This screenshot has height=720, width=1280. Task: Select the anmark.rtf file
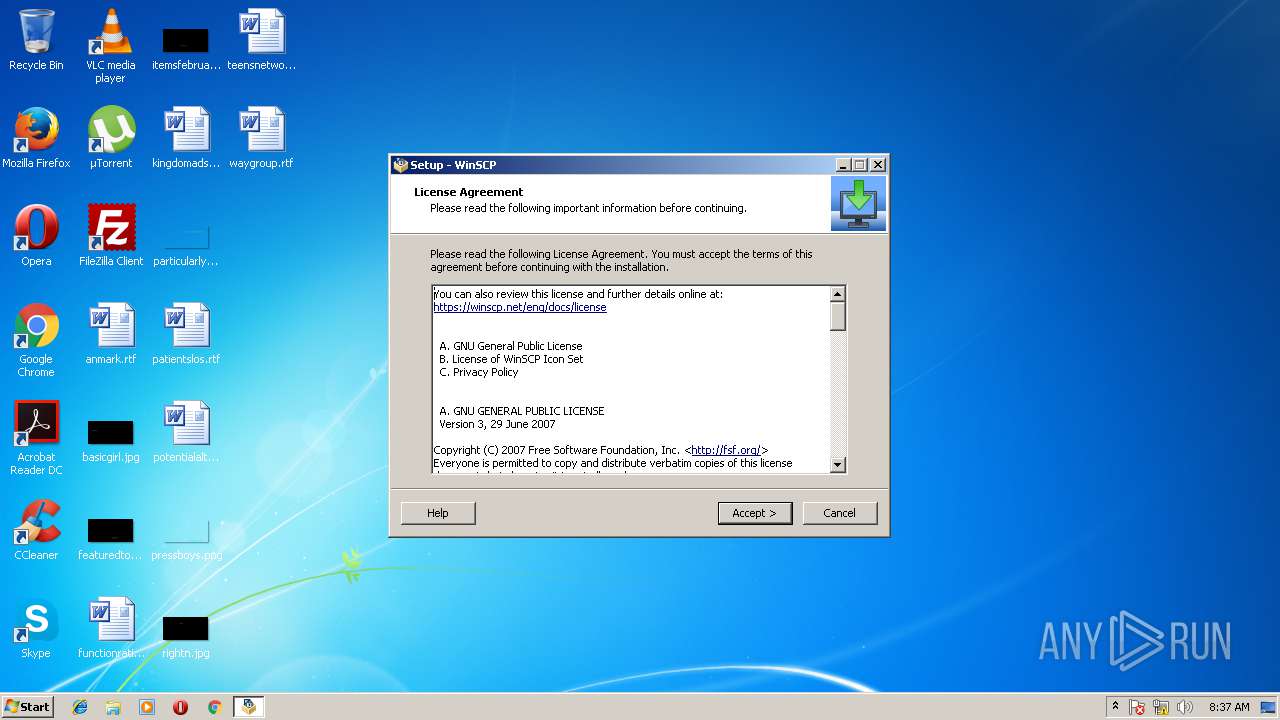pos(110,334)
